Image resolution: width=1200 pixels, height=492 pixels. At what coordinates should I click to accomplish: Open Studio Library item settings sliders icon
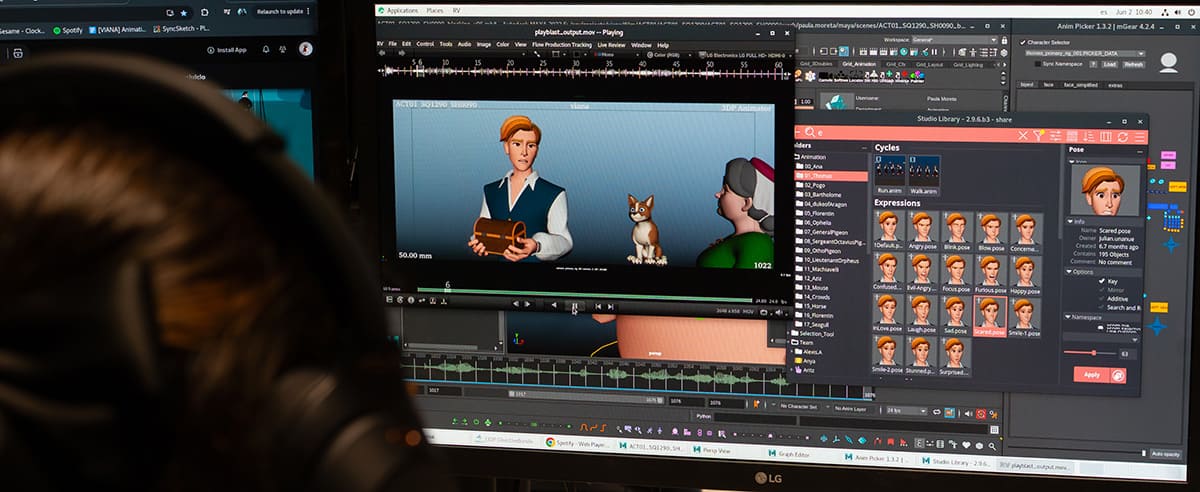tap(1055, 135)
